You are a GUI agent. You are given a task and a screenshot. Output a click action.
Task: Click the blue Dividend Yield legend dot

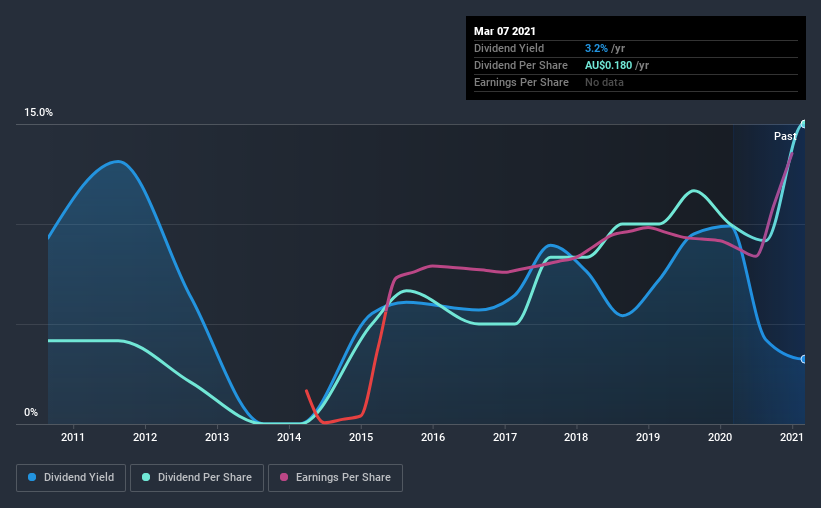coord(32,477)
